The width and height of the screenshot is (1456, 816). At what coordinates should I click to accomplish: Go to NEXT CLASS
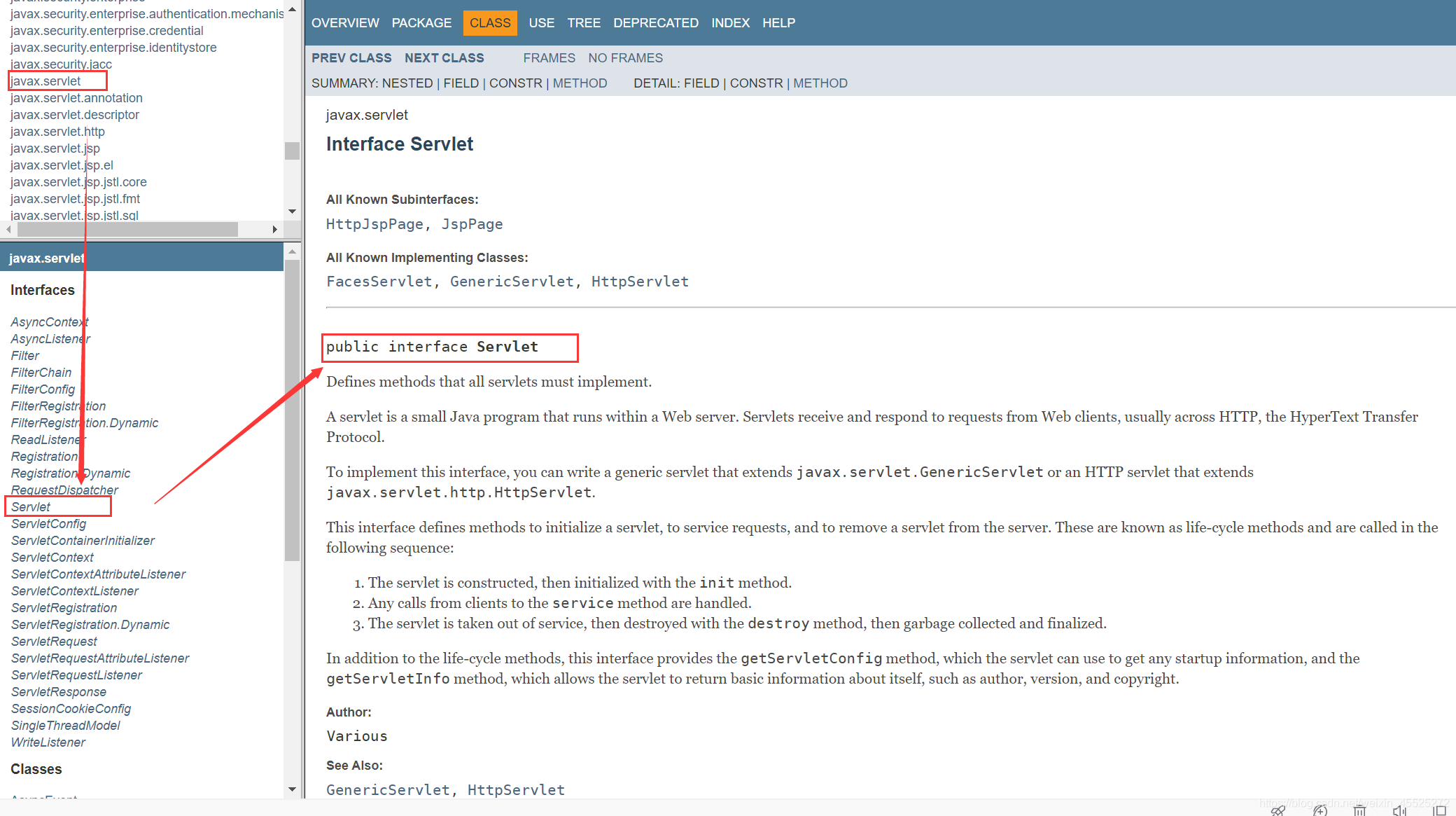tap(444, 58)
